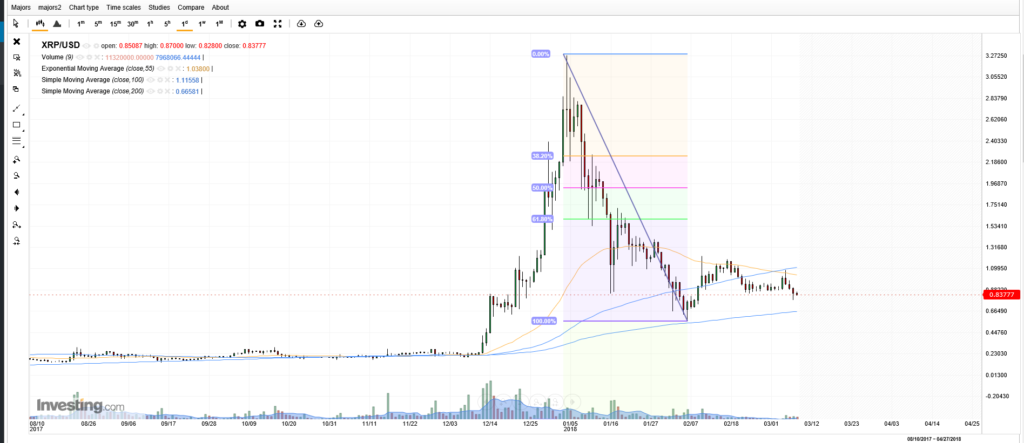Remove the Exponential Moving Average study
Screen dimensions: 1024x443
[178, 69]
